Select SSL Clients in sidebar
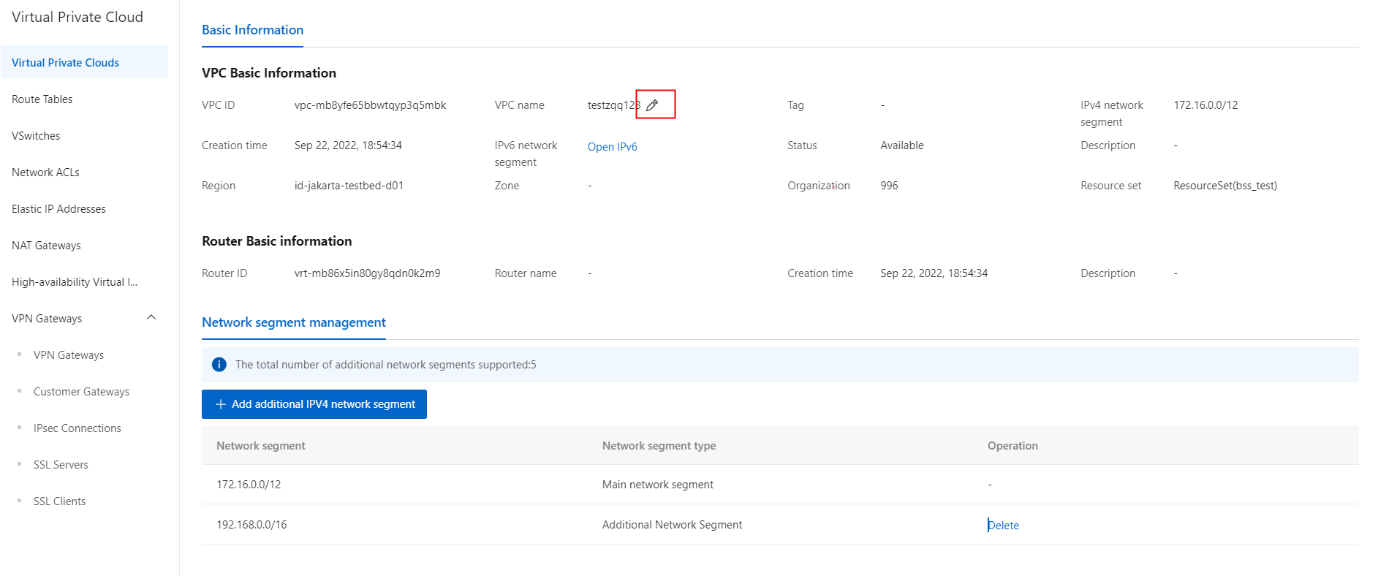 (x=59, y=501)
